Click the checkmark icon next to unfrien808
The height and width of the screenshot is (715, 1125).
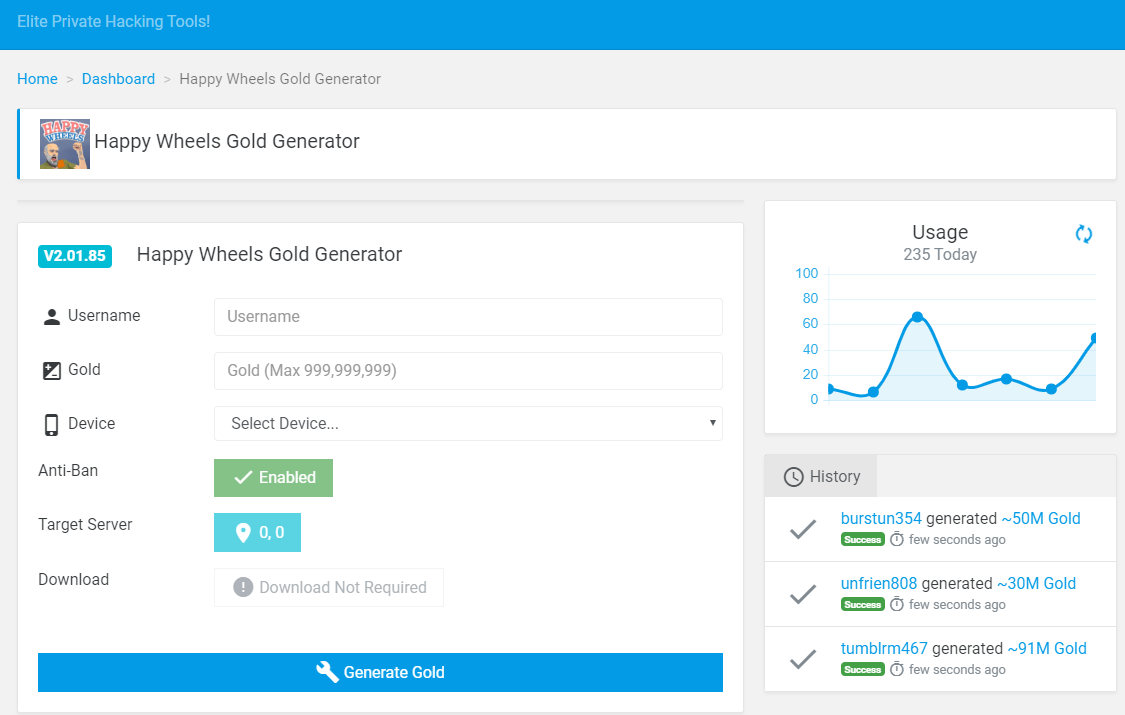(803, 595)
